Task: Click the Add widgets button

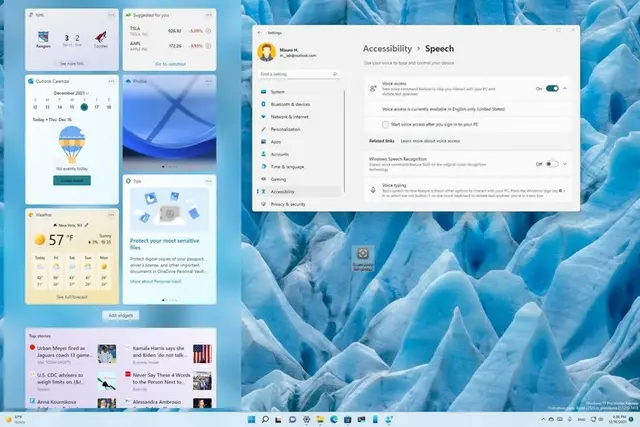Action: click(x=121, y=315)
